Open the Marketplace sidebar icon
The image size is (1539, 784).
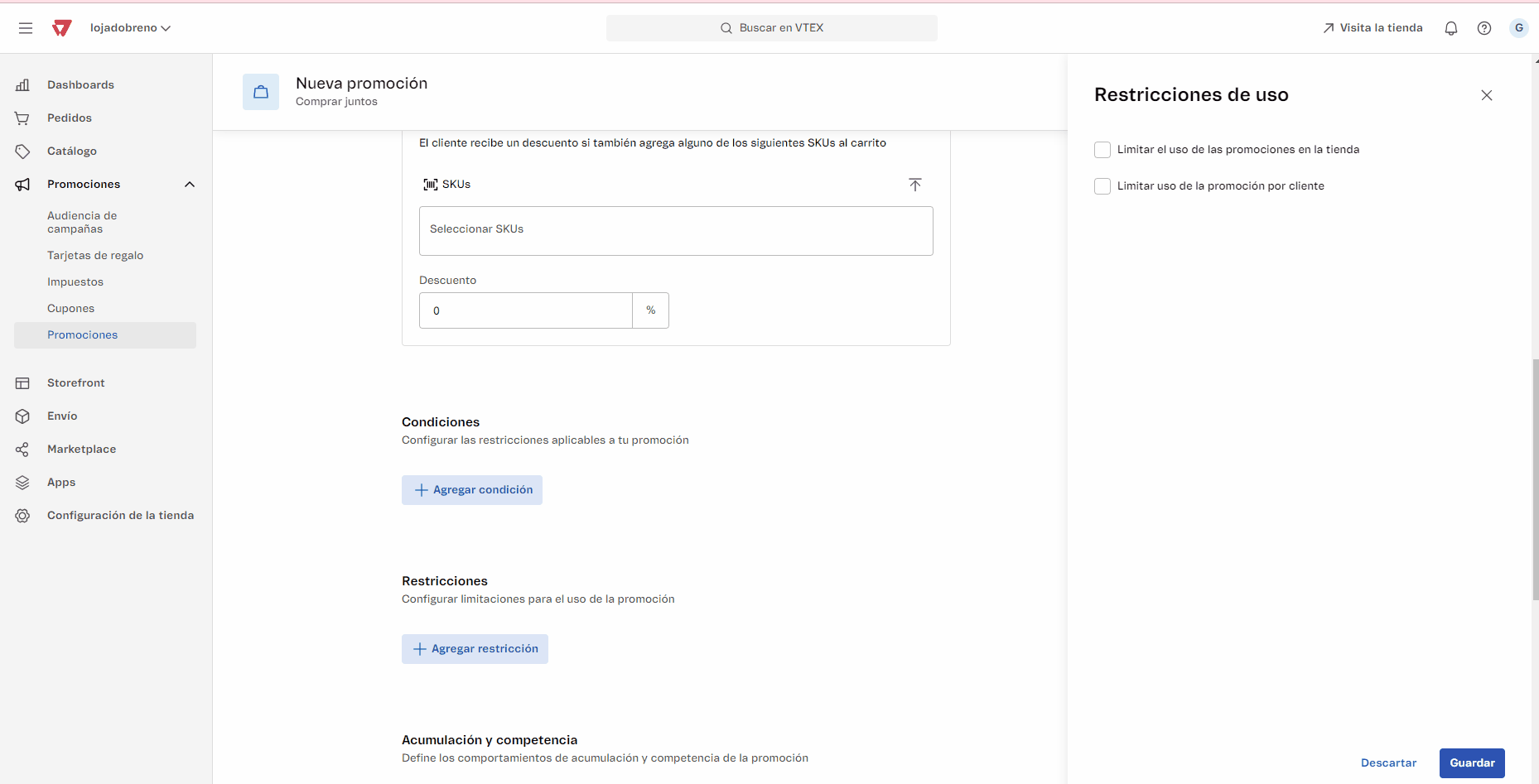[22, 449]
